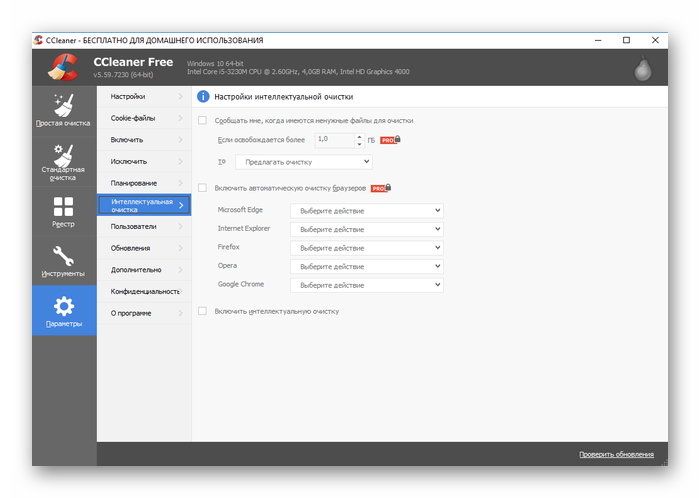Click CCleaner title bar app icon

(38, 40)
